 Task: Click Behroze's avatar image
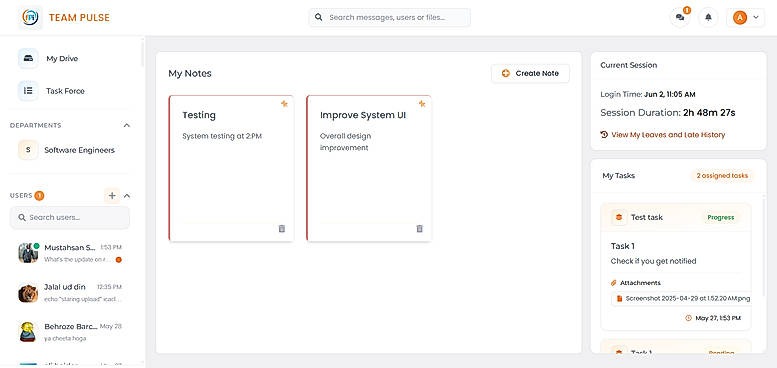[x=28, y=332]
